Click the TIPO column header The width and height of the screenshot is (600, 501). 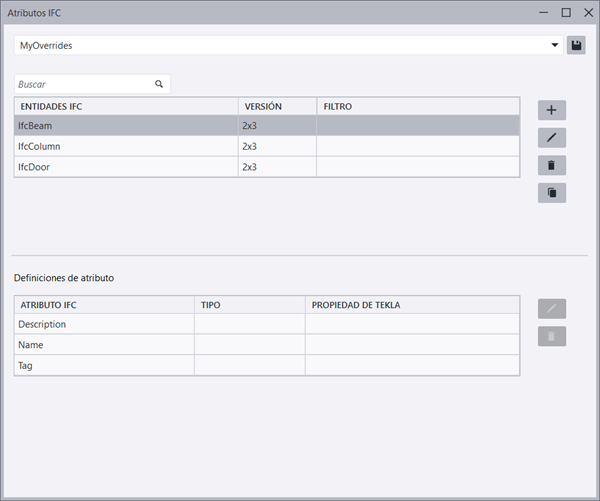250,305
